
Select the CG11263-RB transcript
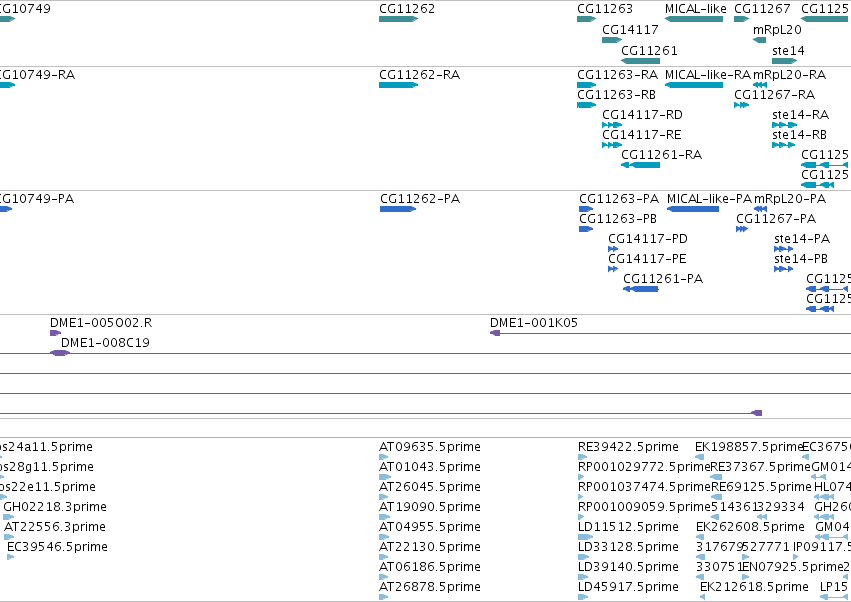pos(616,94)
